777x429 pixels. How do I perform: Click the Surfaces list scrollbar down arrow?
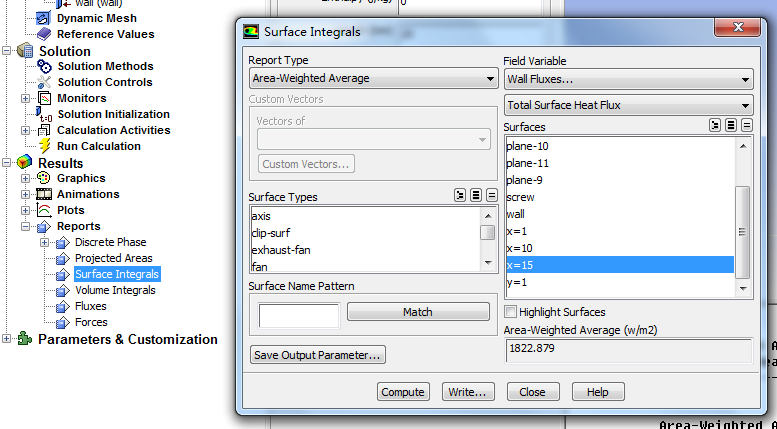tap(743, 289)
